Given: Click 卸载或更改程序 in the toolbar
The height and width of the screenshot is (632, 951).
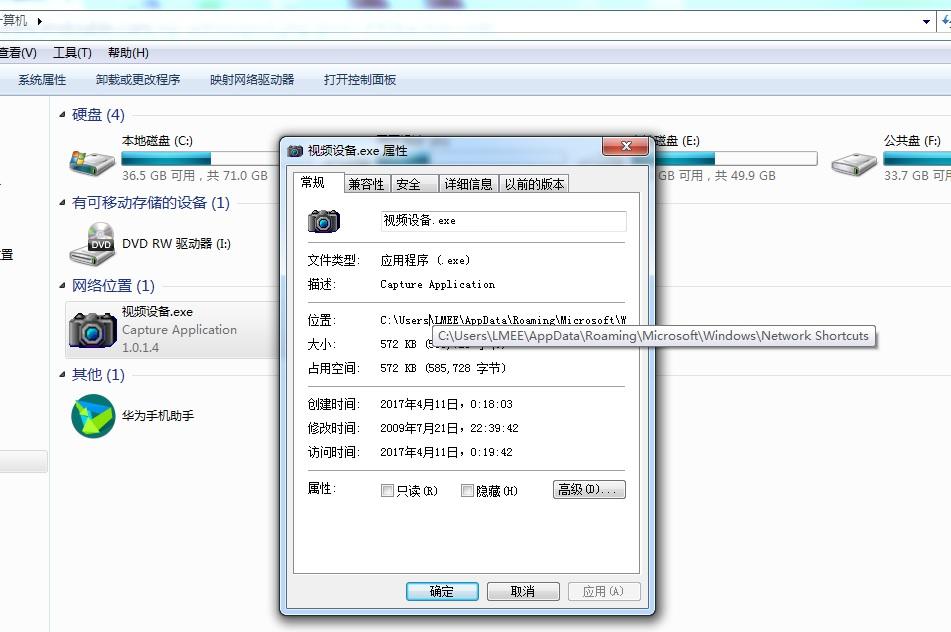Looking at the screenshot, I should pos(138,79).
